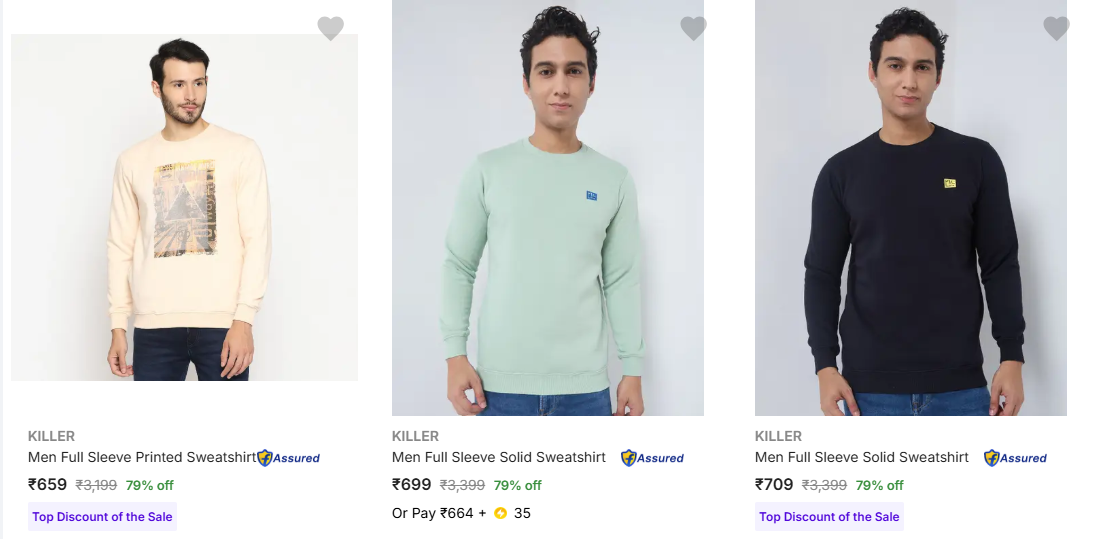The image size is (1100, 539).
Task: Click the ₹659 price
Action: (x=48, y=485)
